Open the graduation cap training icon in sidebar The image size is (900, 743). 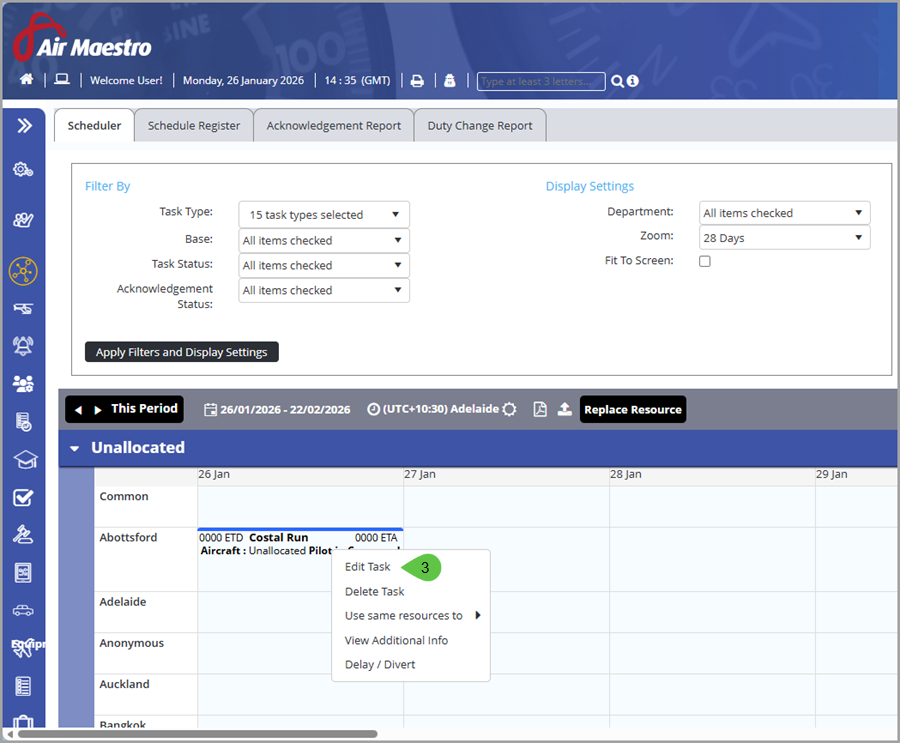24,459
